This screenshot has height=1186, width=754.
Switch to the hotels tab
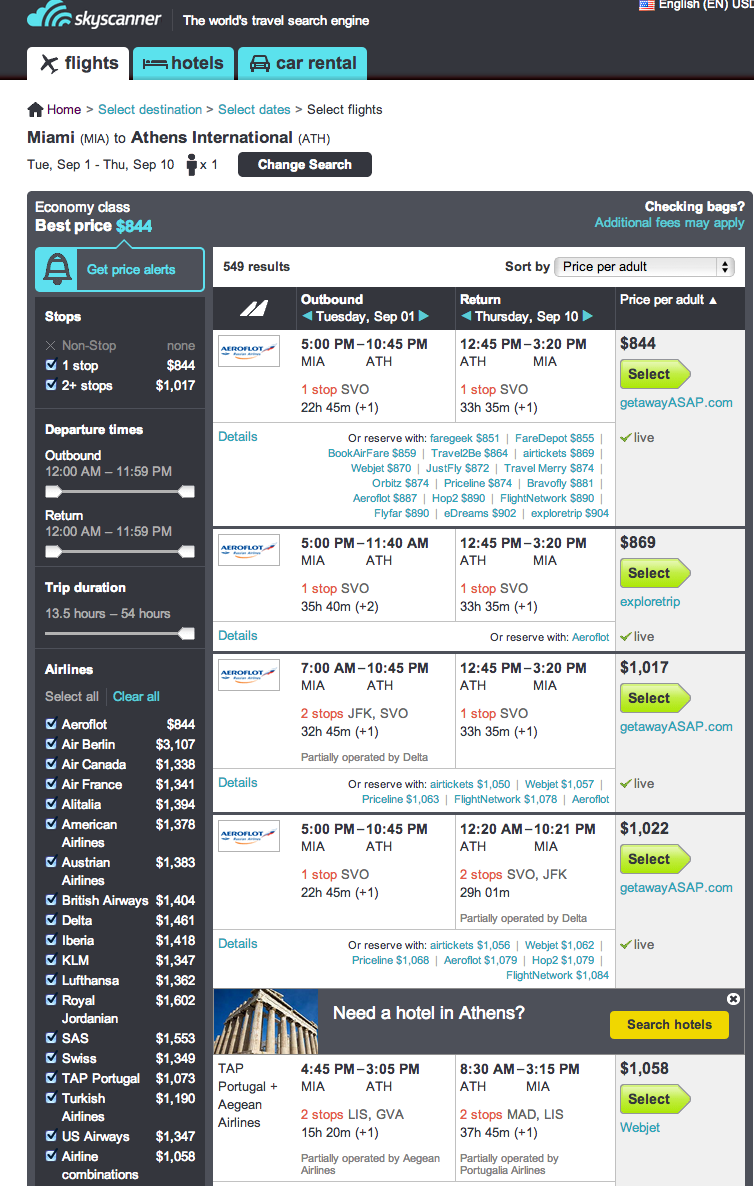184,64
